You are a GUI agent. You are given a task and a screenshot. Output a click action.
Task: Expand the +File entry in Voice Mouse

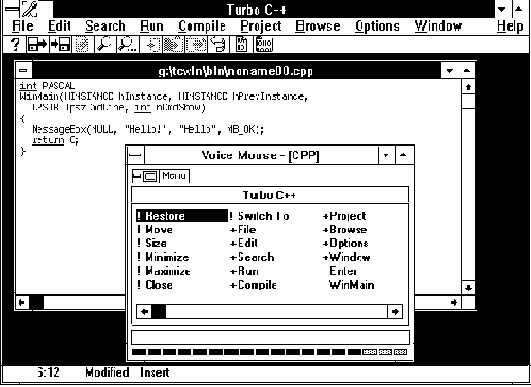(243, 230)
